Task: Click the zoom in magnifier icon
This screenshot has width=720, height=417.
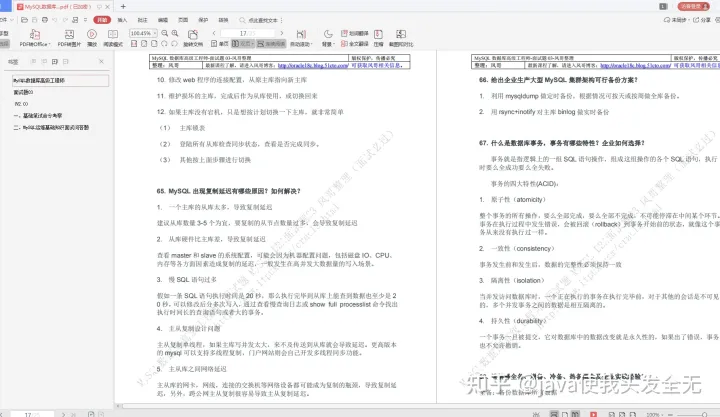Action: tap(175, 33)
